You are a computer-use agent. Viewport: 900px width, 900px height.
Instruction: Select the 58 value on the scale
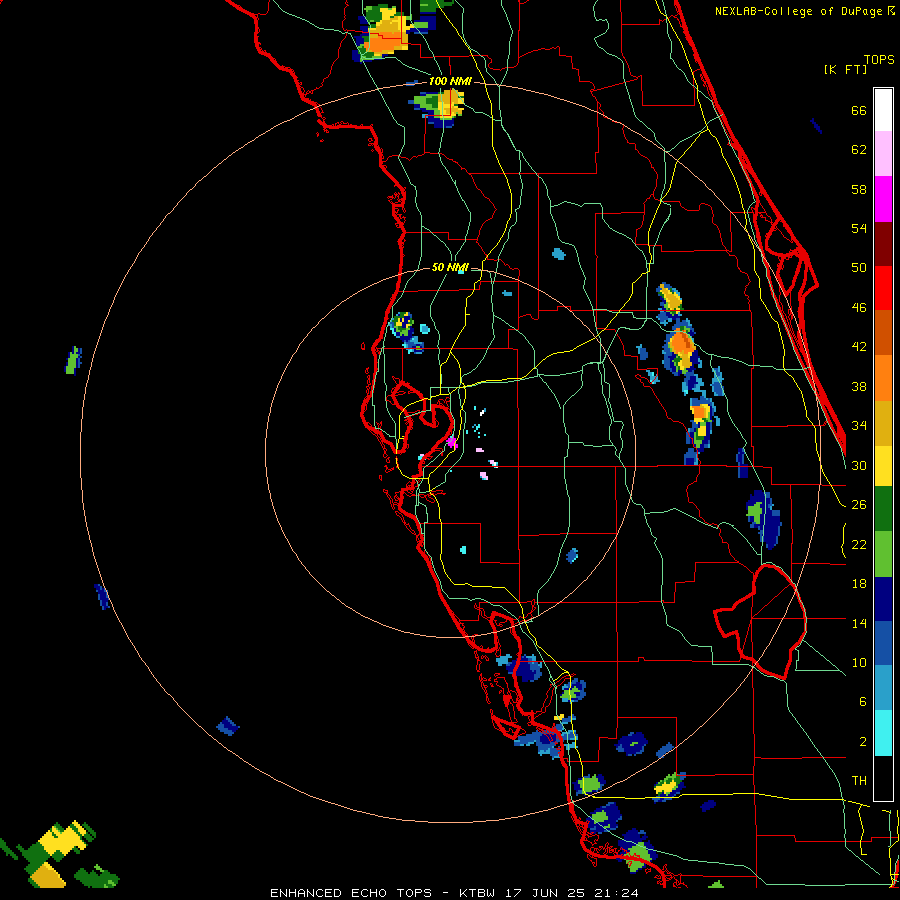859,189
